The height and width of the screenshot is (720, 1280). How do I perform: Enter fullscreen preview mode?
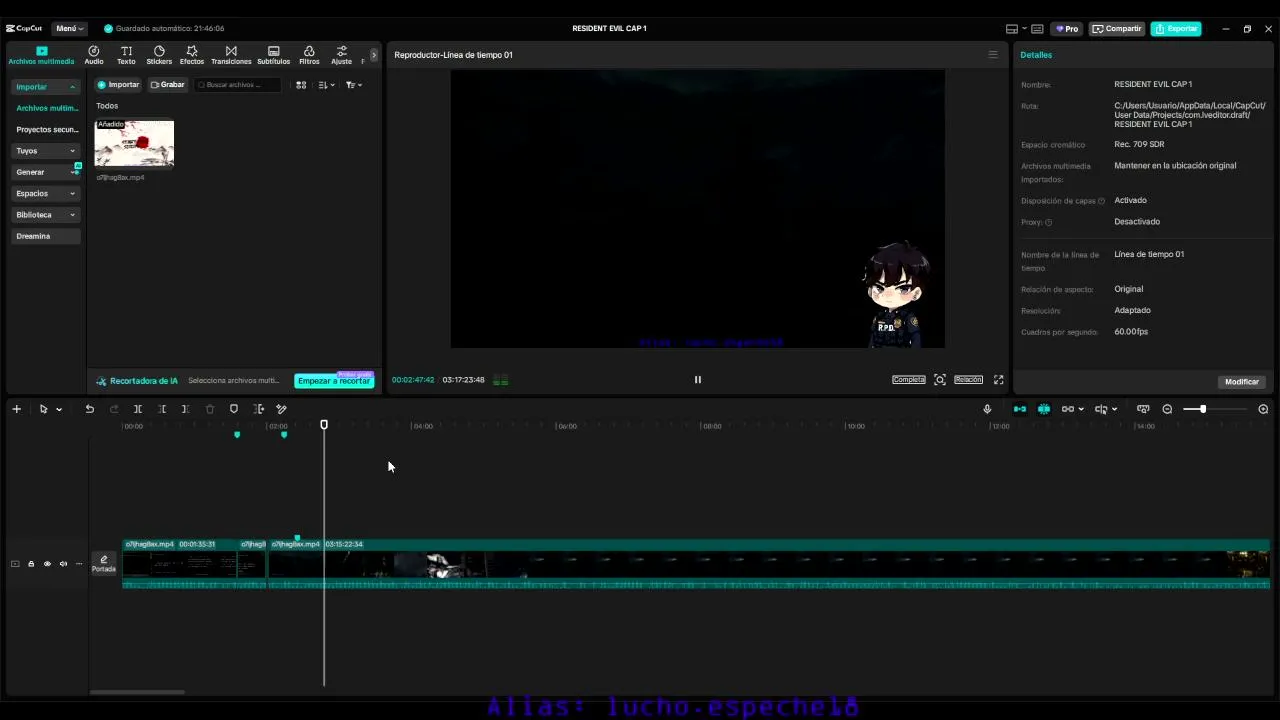coord(998,380)
